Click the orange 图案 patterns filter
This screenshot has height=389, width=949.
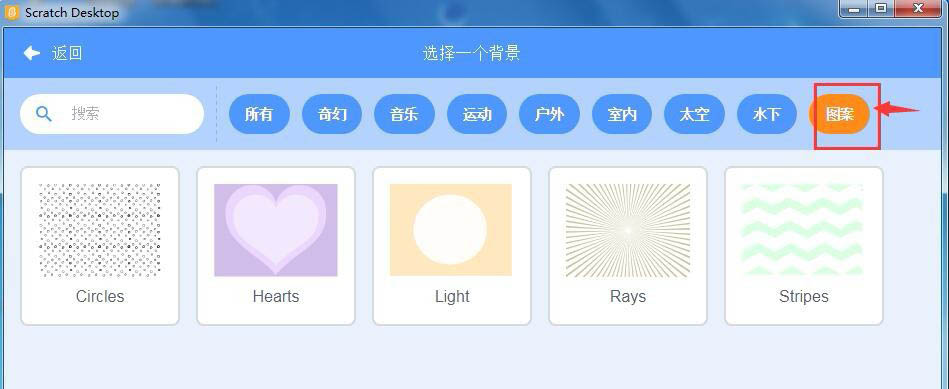[x=839, y=114]
